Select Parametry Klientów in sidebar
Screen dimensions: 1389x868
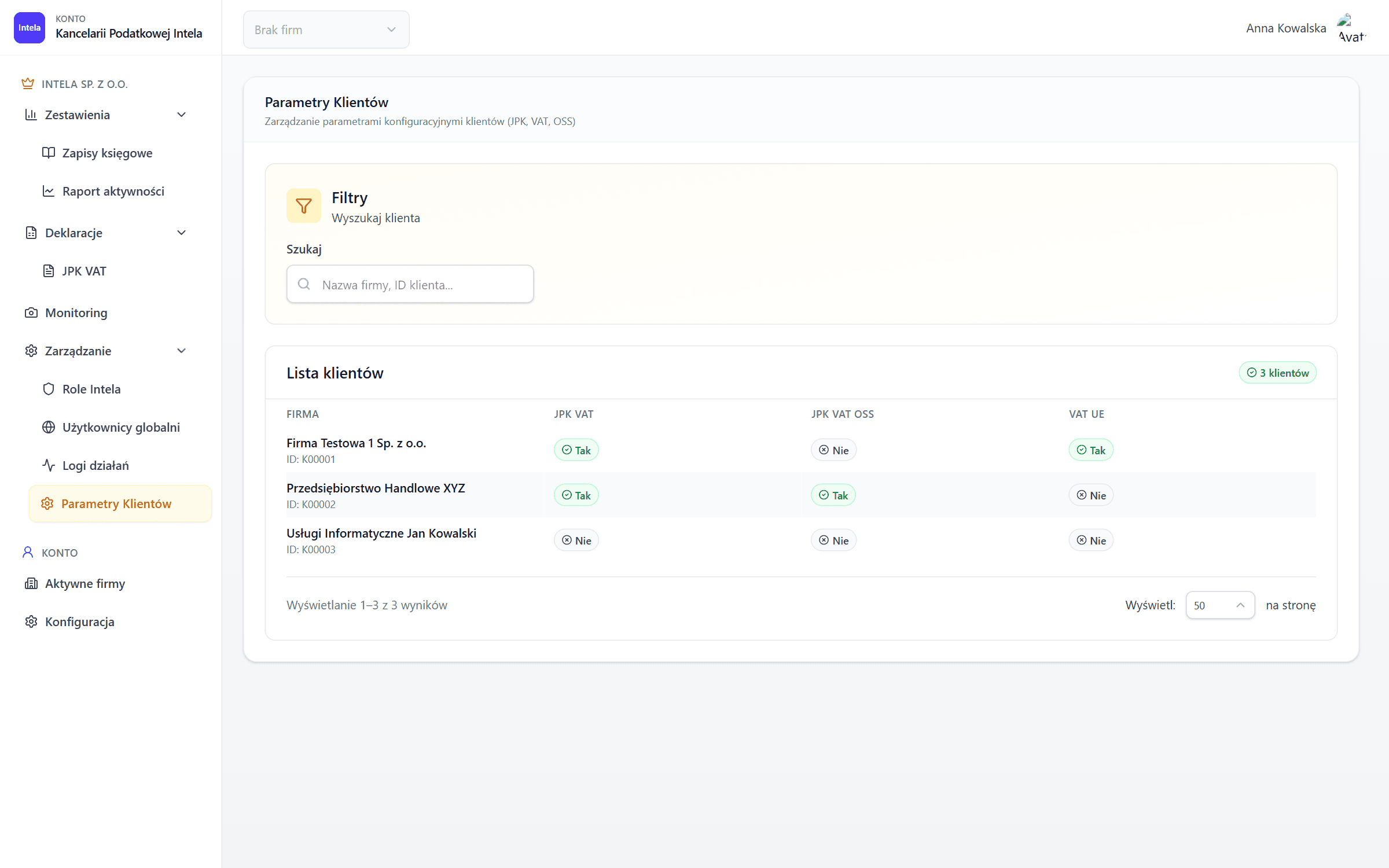pyautogui.click(x=120, y=503)
